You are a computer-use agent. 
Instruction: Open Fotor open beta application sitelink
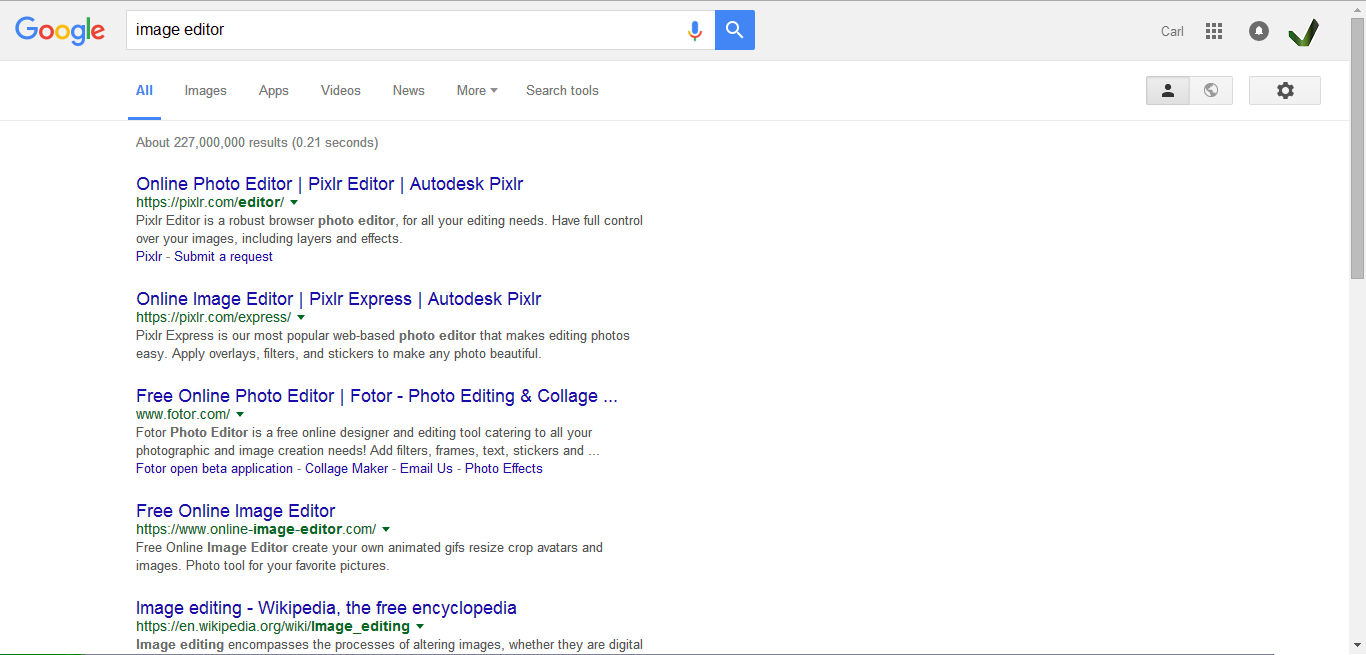pyautogui.click(x=215, y=468)
